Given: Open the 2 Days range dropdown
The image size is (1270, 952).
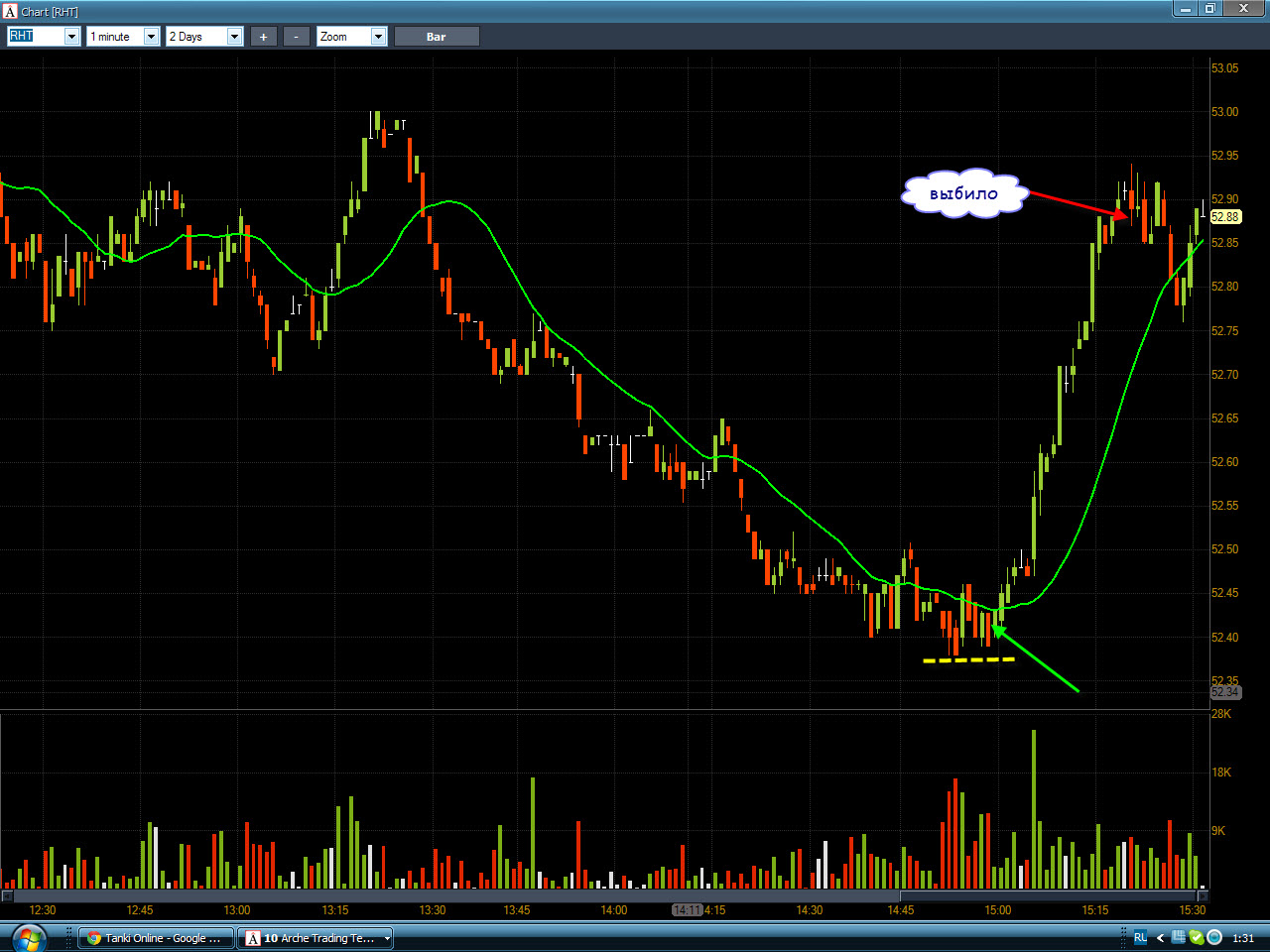Looking at the screenshot, I should (234, 37).
